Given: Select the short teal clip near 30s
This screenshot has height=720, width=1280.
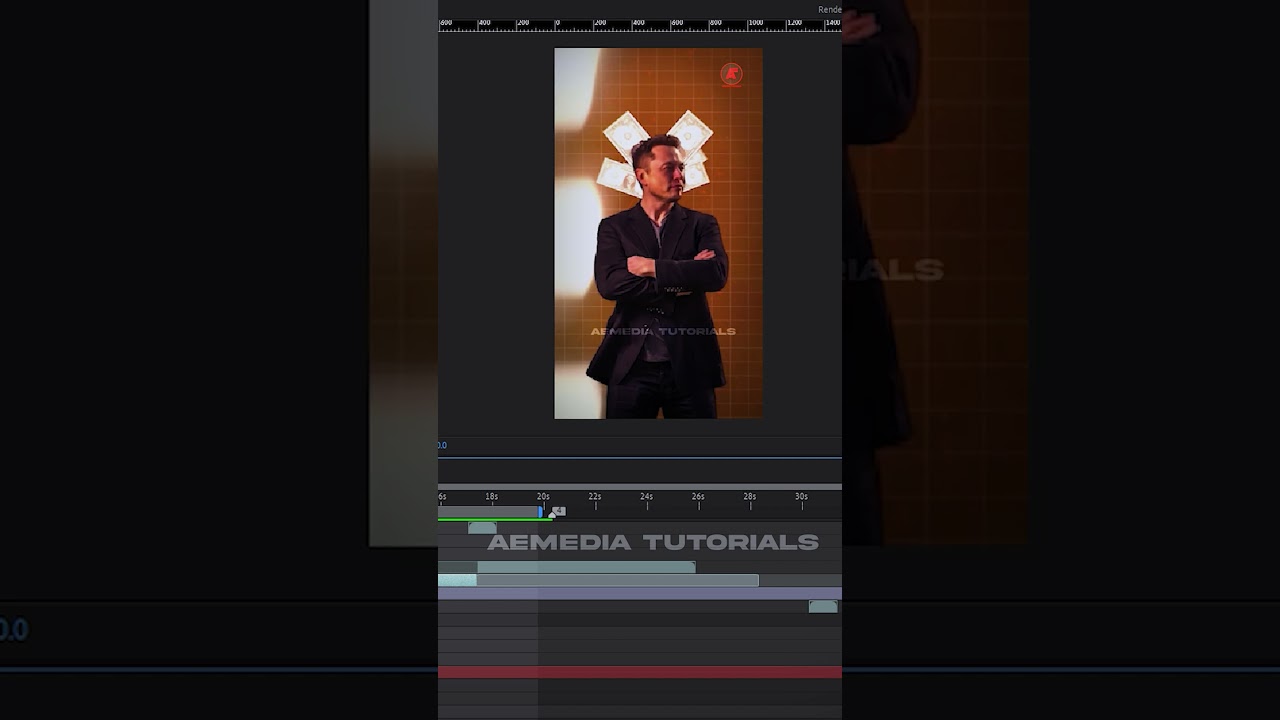Looking at the screenshot, I should [x=823, y=607].
